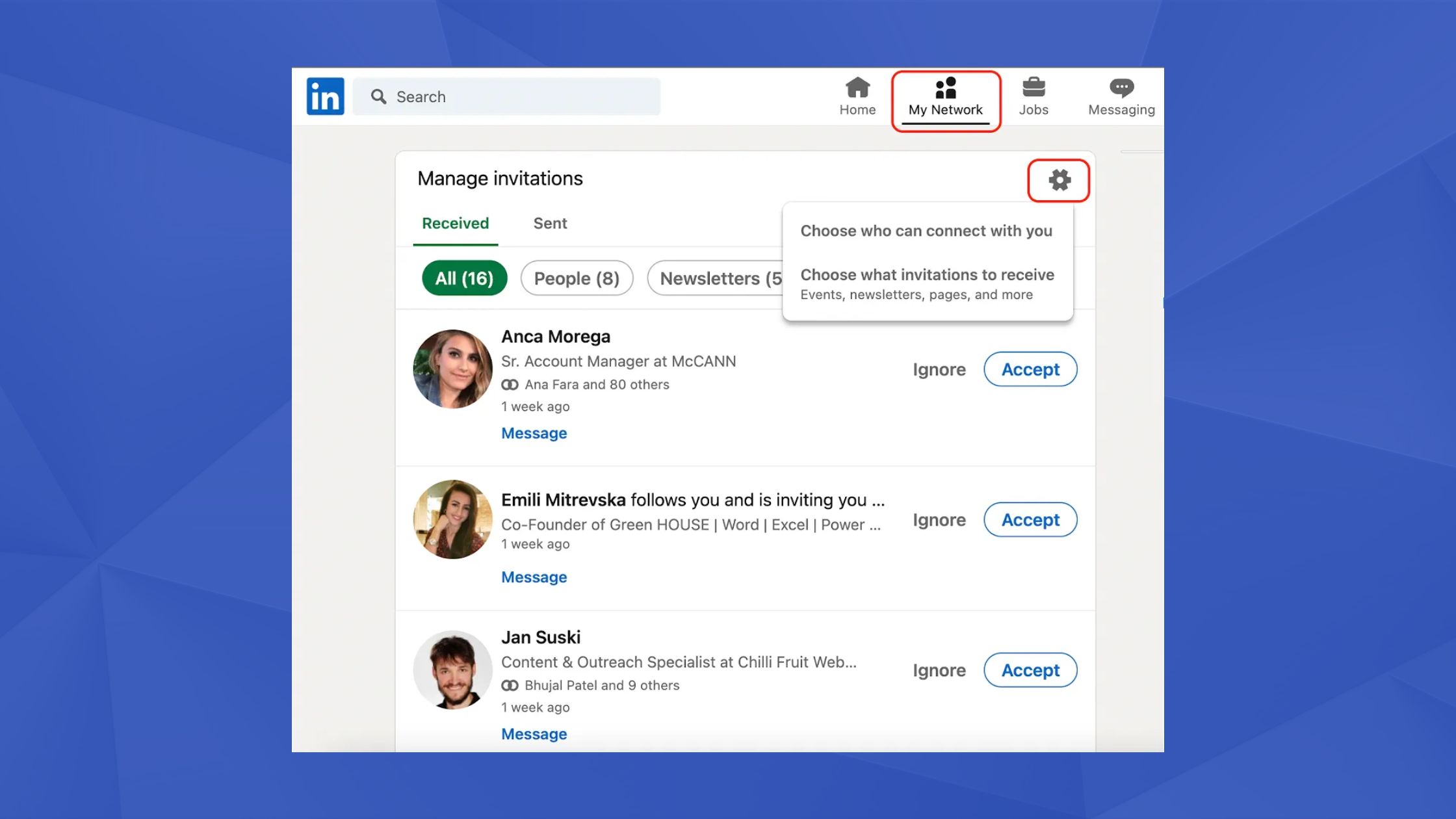Click the LinkedIn logo icon

(x=325, y=97)
